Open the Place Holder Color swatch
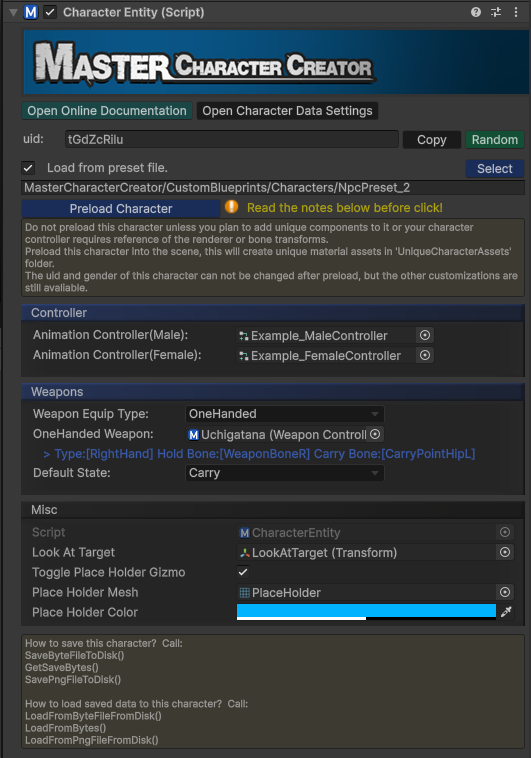This screenshot has height=758, width=531. tap(366, 612)
